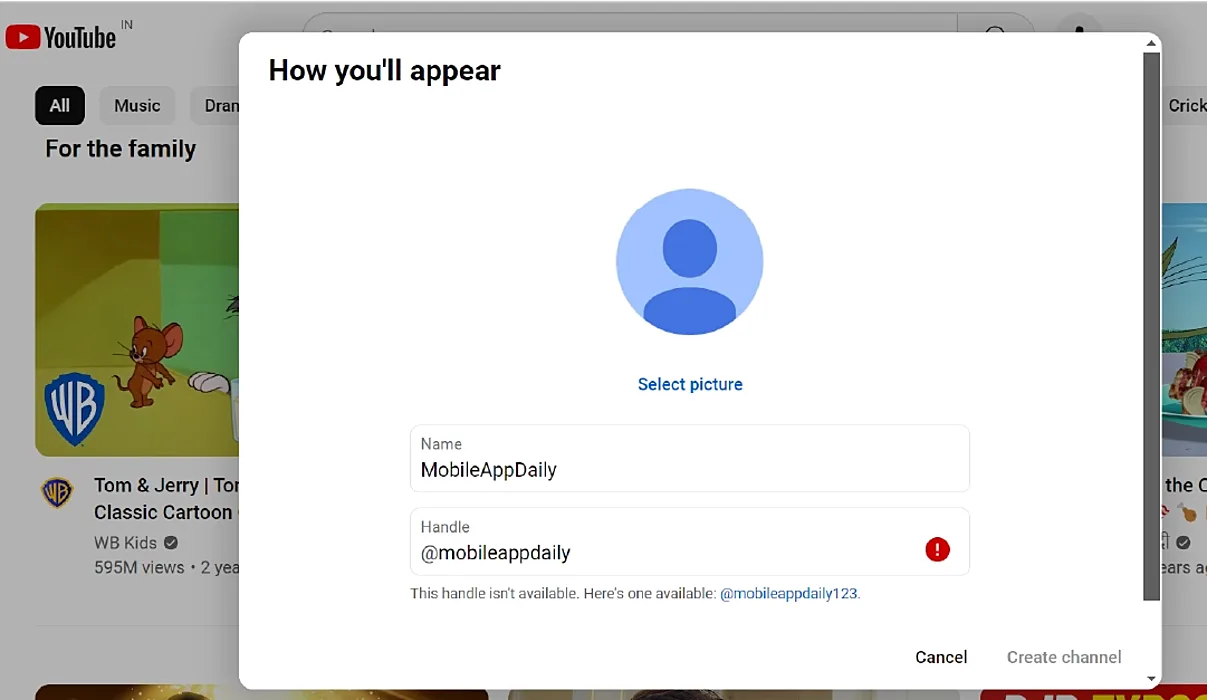Click the 'How you'll appear' dialog title
Screen dimensions: 1207x700
point(385,70)
